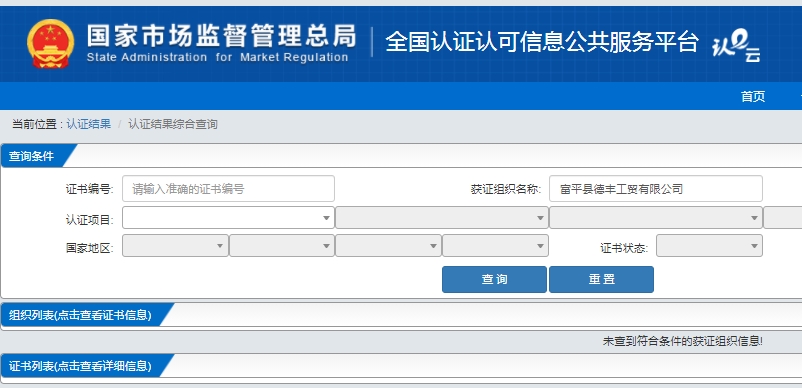Click the 认证项目 field label
This screenshot has height=388, width=802.
tap(90, 220)
